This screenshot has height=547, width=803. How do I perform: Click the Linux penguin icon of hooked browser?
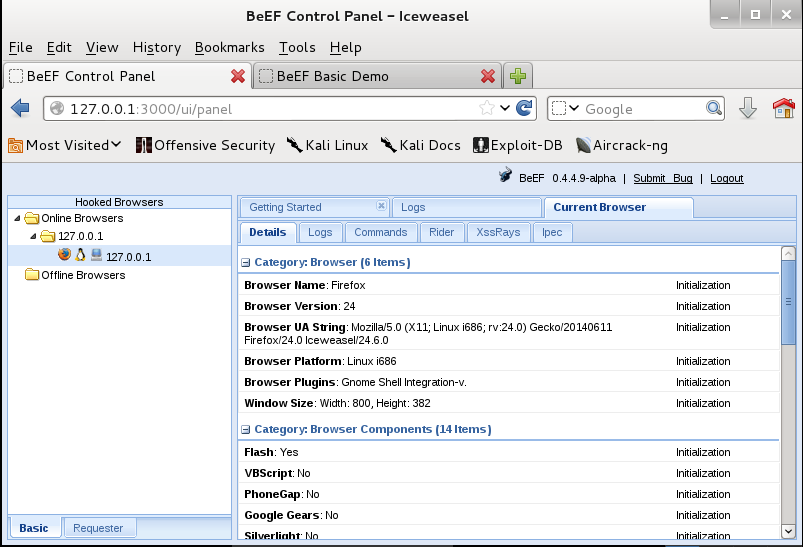coord(80,255)
